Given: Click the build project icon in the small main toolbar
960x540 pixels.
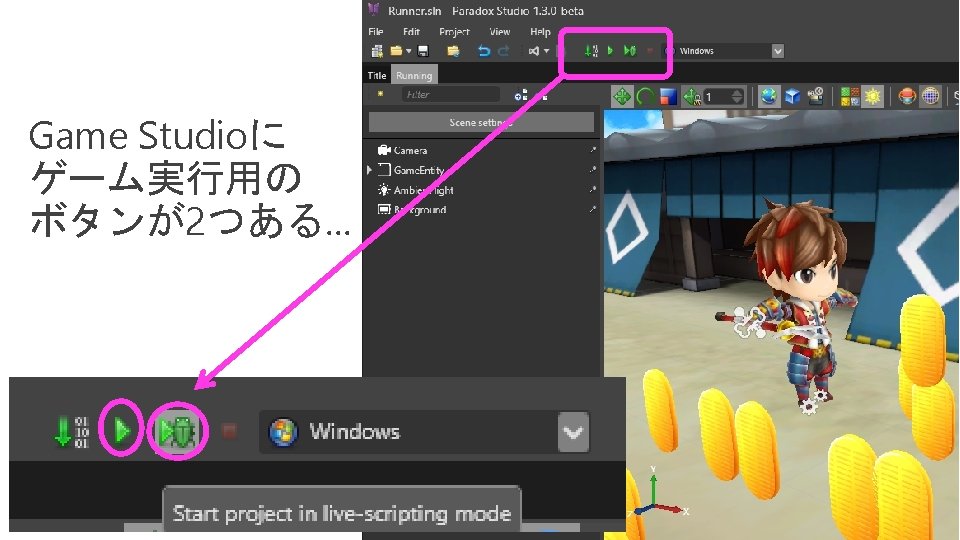Looking at the screenshot, I should pyautogui.click(x=590, y=51).
